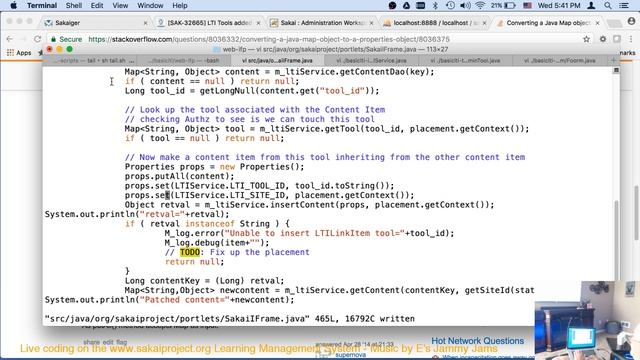Click the System.out.println retval line

[x=137, y=214]
